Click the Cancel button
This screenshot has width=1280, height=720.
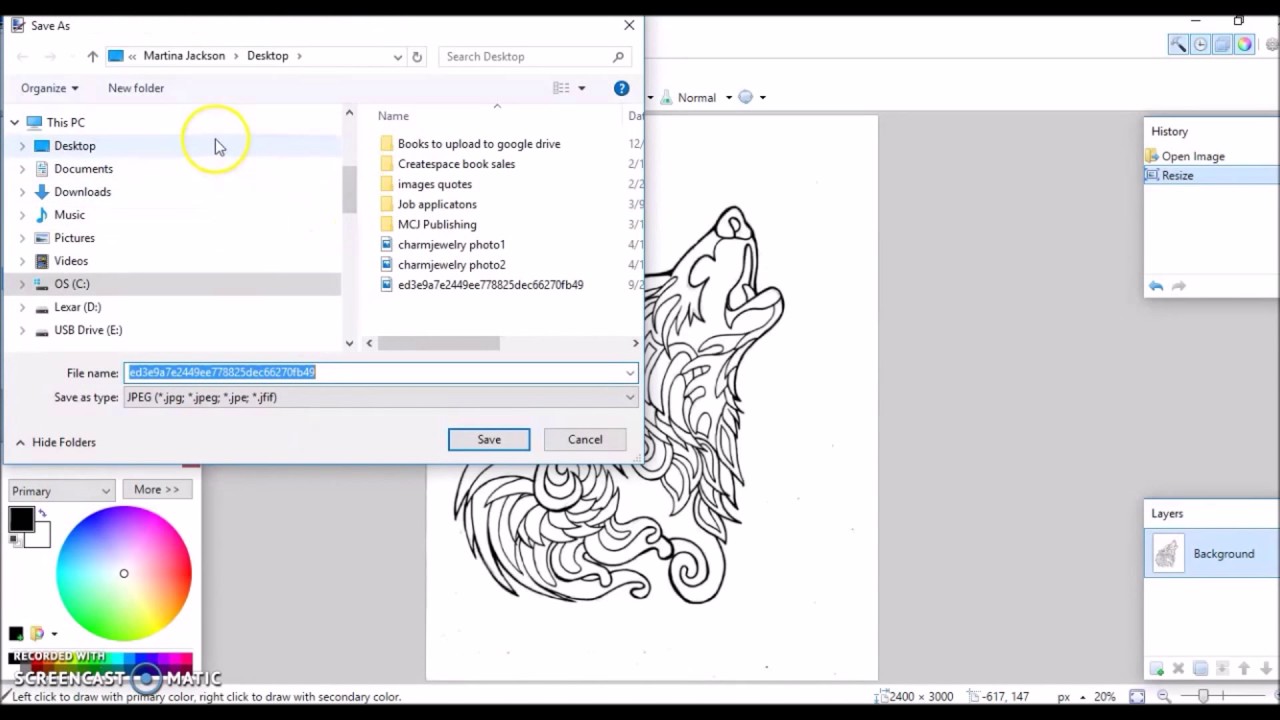click(585, 440)
